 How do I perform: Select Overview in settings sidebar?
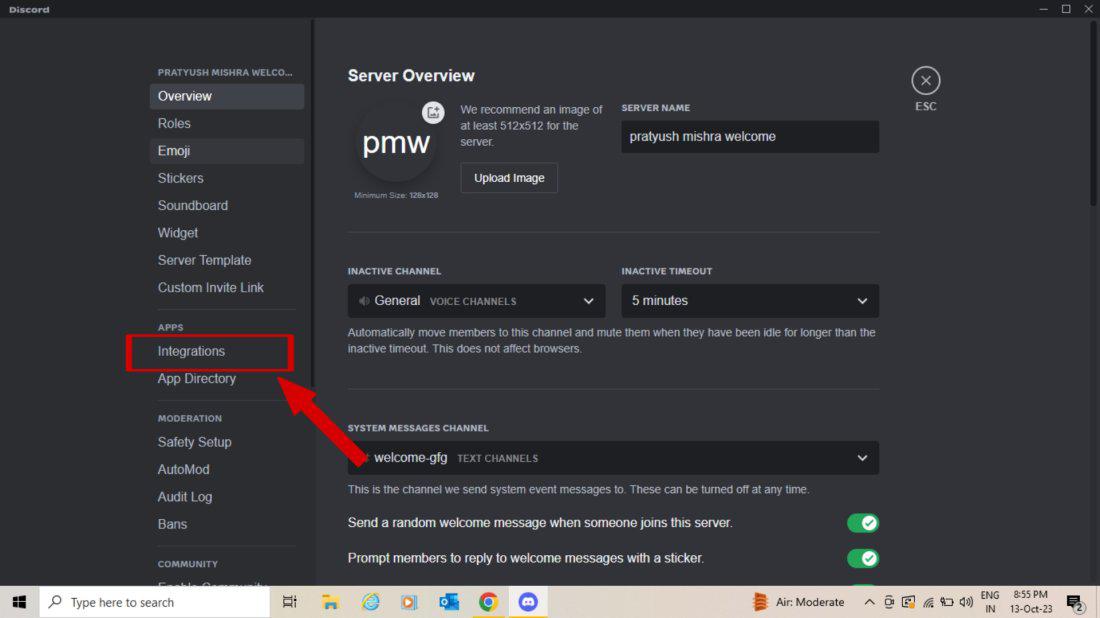227,96
